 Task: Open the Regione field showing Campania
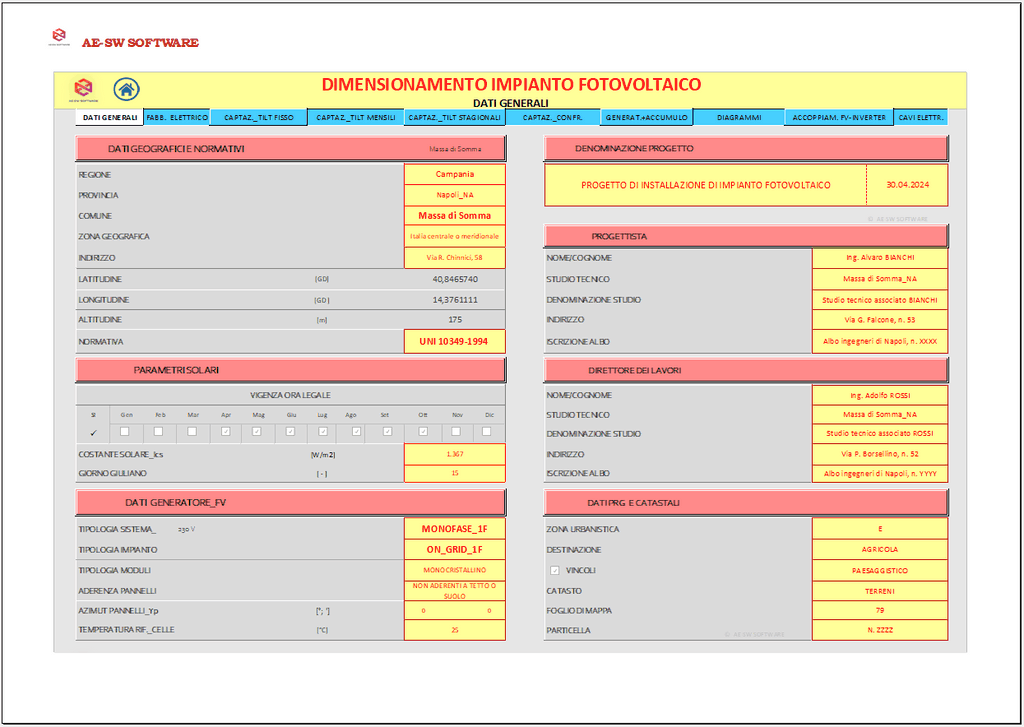[455, 174]
